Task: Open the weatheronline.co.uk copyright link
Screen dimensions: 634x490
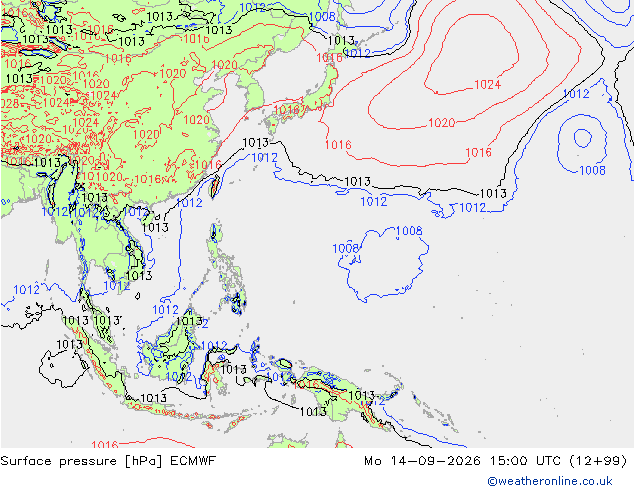Action: (x=550, y=481)
